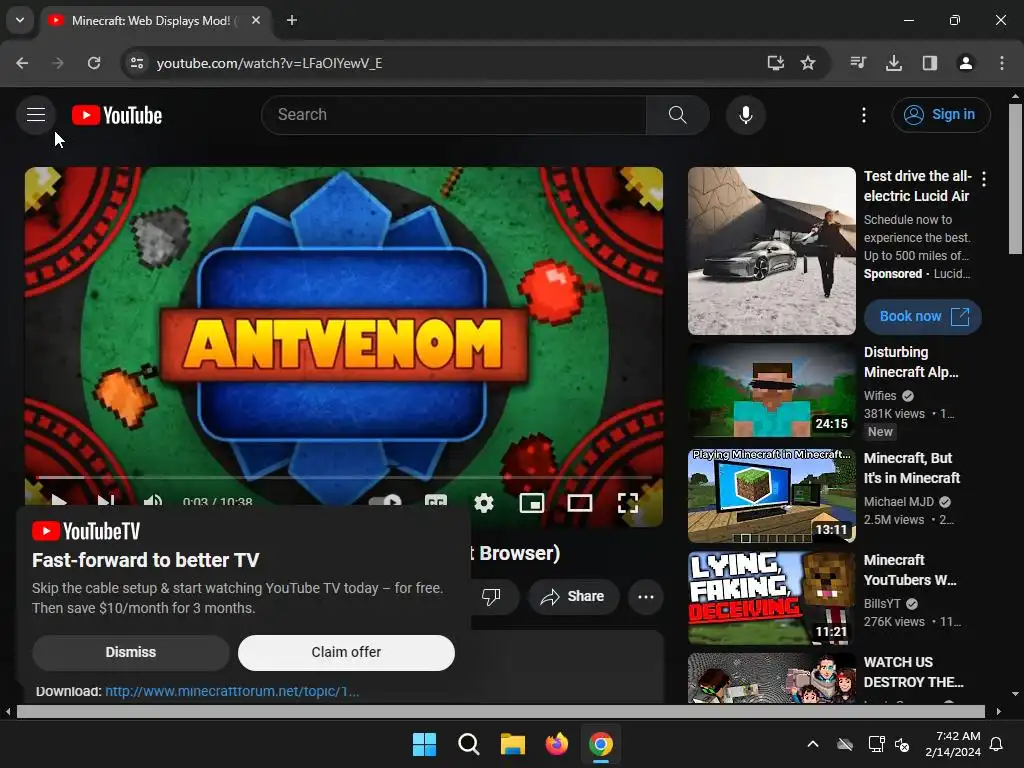Install app icon in address bar
The image size is (1024, 768).
click(775, 63)
